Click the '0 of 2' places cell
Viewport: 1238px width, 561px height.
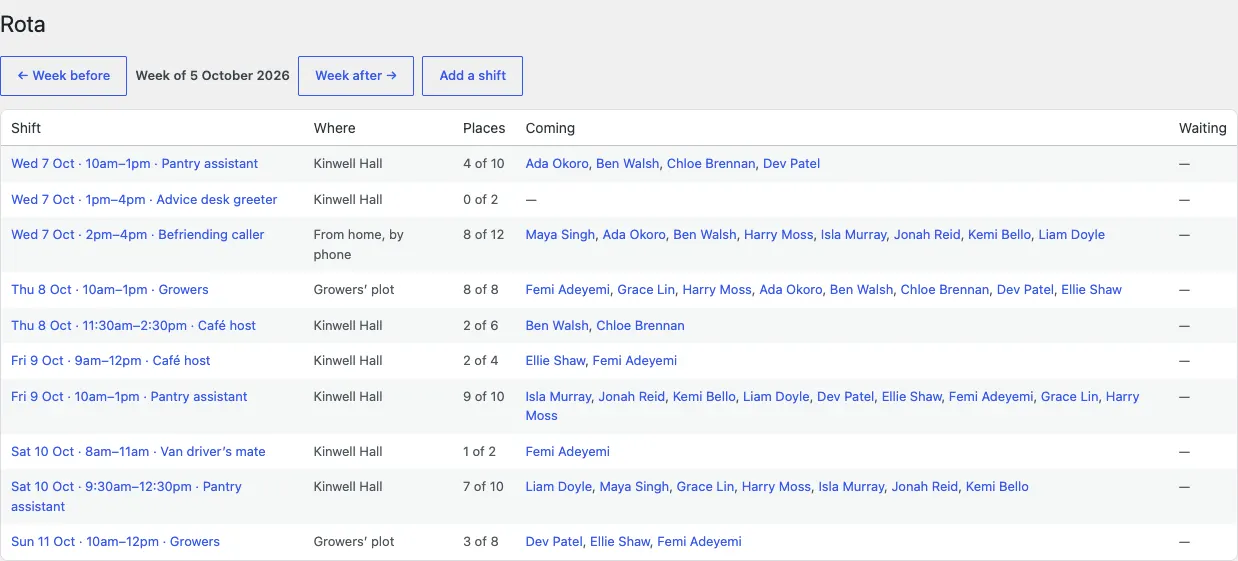coord(481,200)
